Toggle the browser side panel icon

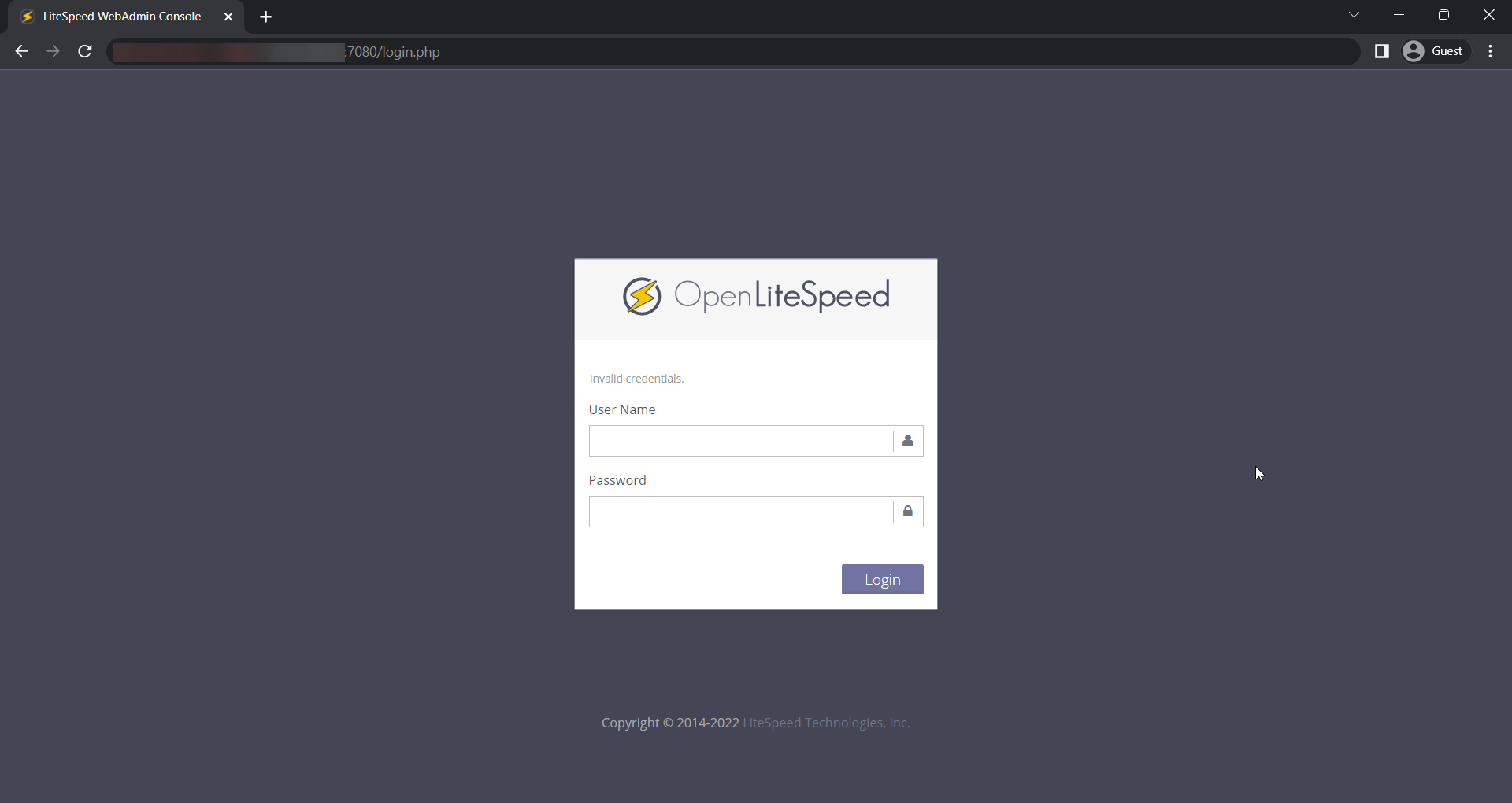1381,51
